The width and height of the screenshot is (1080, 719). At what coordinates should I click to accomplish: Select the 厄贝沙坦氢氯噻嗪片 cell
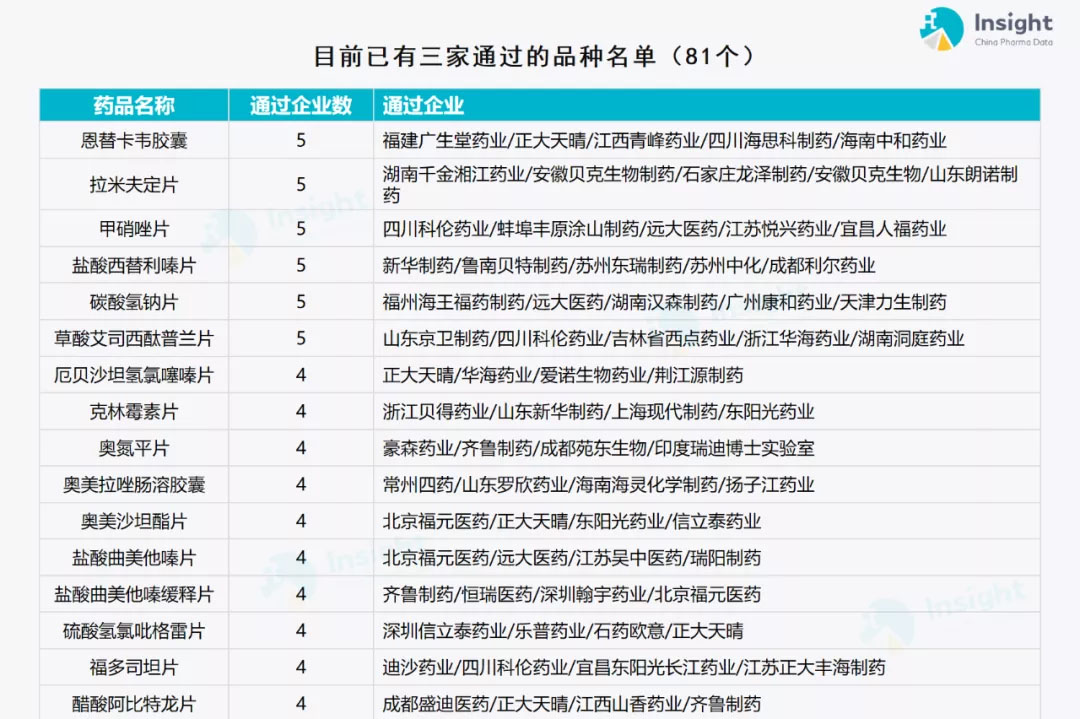pos(134,376)
